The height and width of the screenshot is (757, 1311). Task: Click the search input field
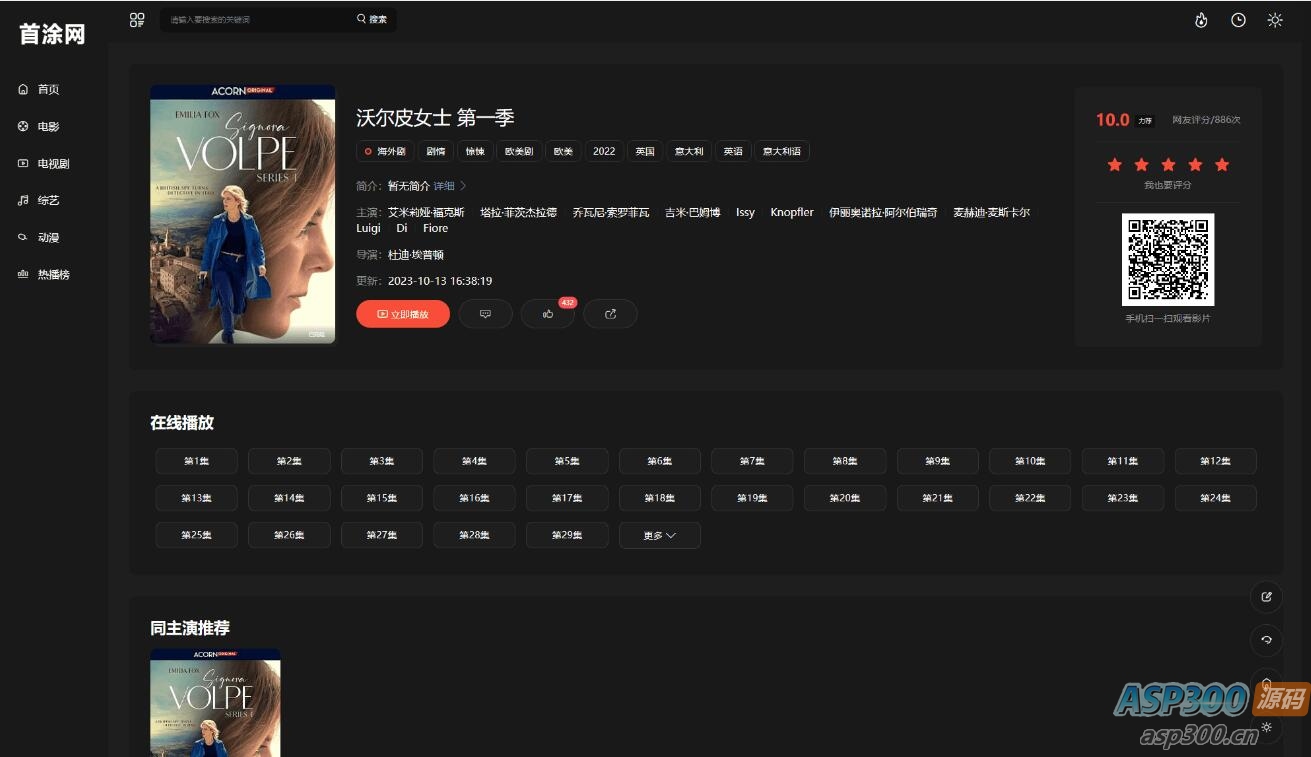(250, 18)
